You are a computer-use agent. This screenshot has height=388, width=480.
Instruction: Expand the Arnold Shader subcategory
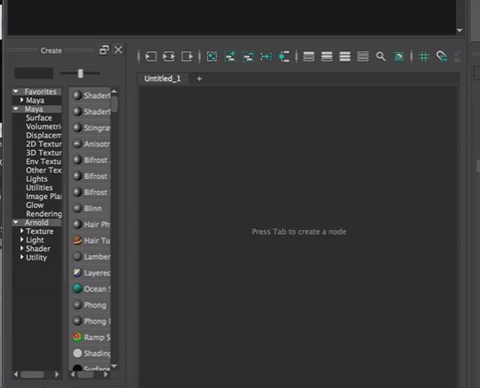click(22, 248)
